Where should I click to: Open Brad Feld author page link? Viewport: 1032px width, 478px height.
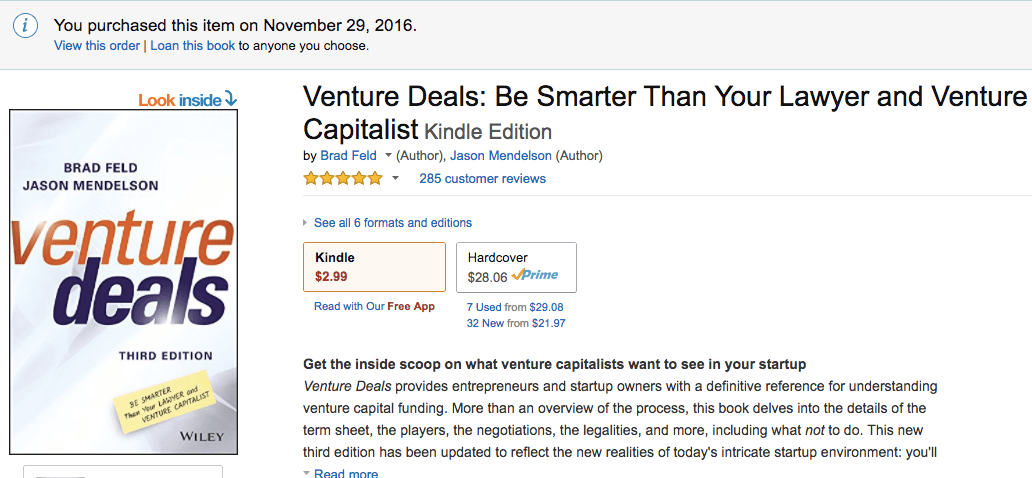(347, 156)
